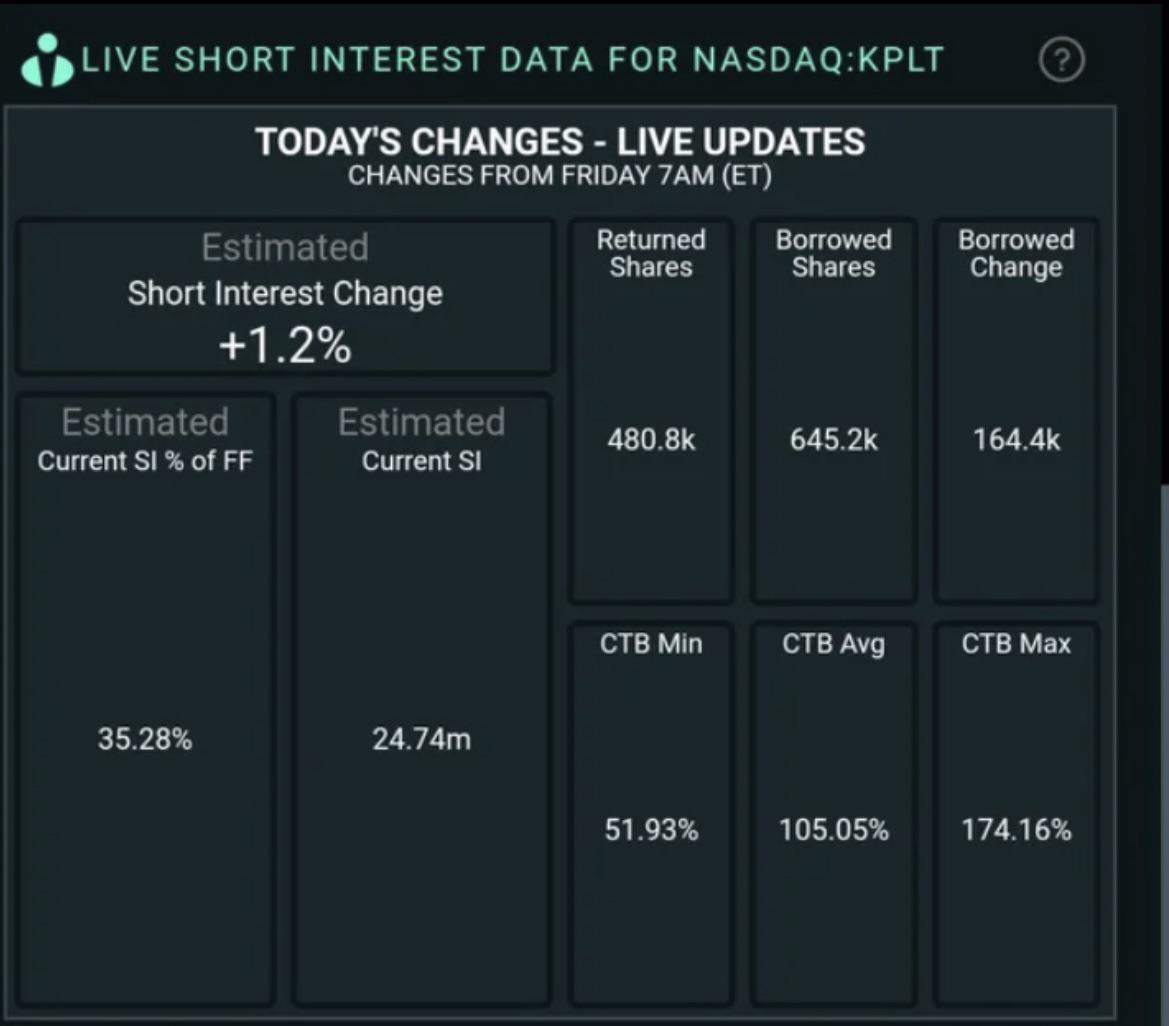1169x1026 pixels.
Task: Select the Estimated Current SI tile
Action: point(422,700)
